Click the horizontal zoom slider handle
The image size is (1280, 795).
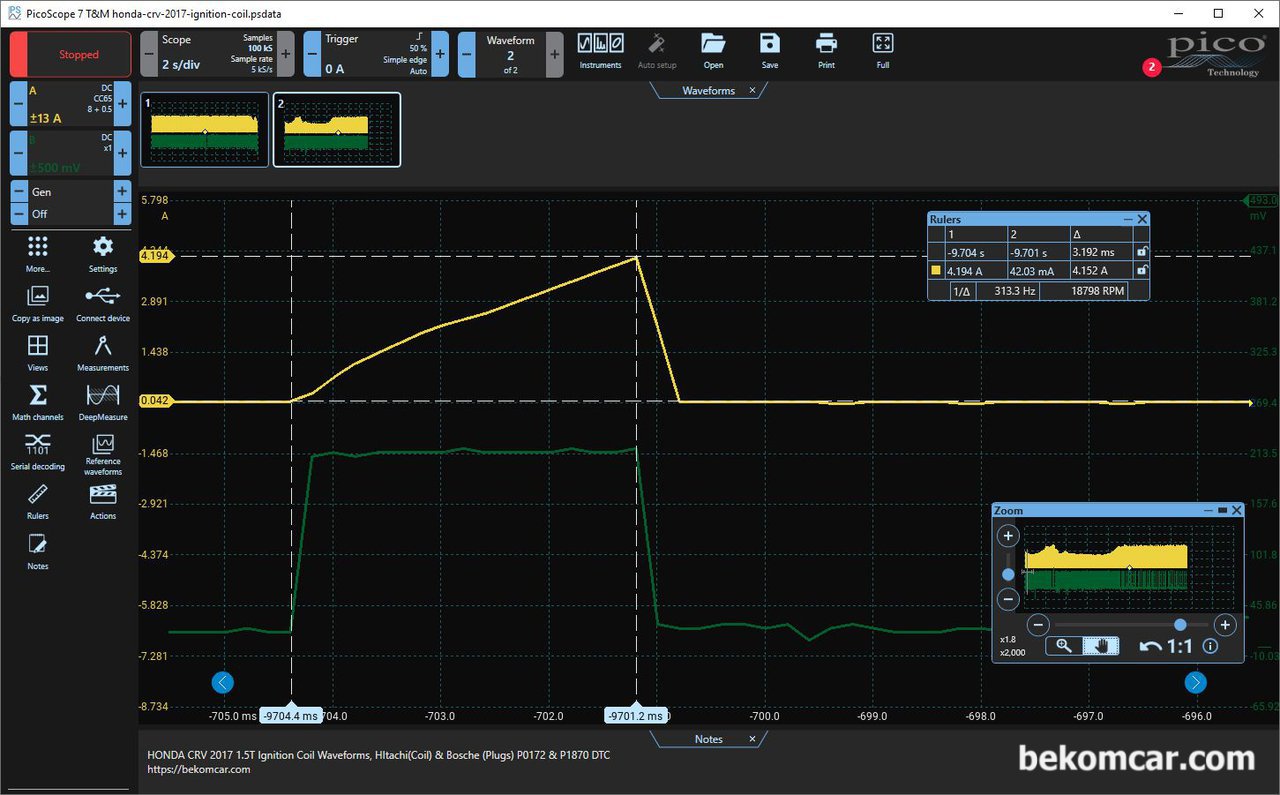pos(1180,624)
